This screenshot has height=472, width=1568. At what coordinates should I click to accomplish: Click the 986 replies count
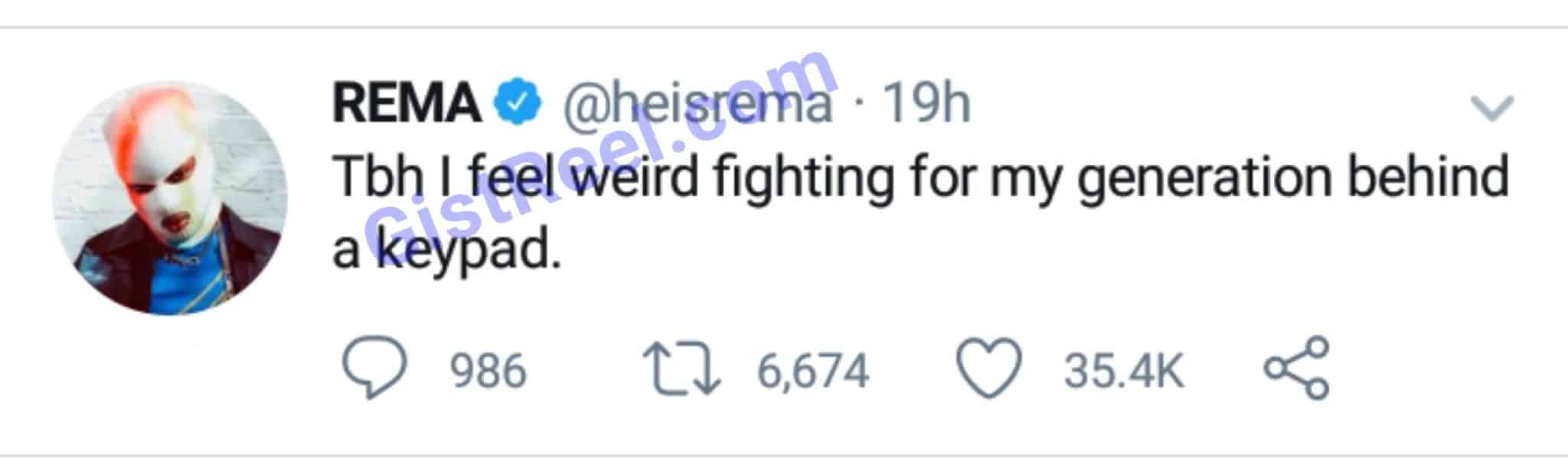488,371
